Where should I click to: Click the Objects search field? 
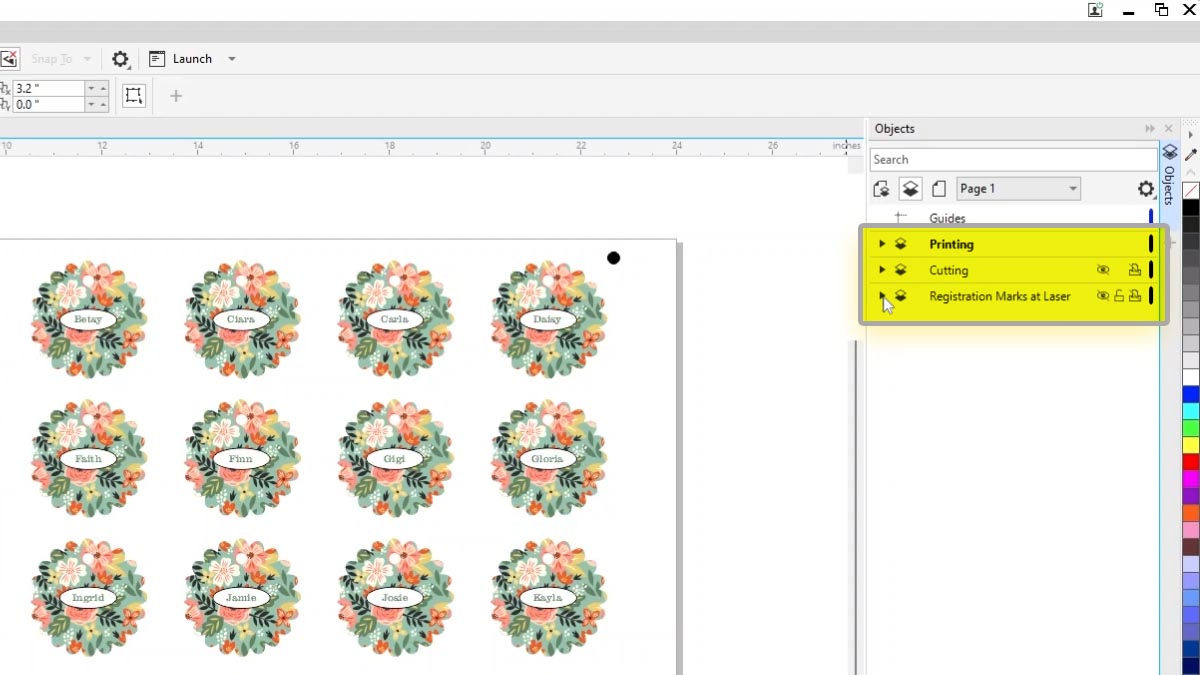(1012, 160)
